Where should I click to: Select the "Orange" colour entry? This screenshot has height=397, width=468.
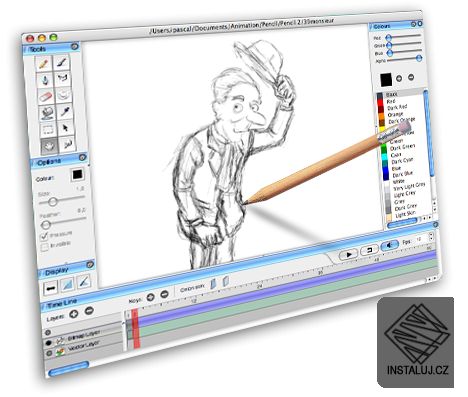pos(395,114)
